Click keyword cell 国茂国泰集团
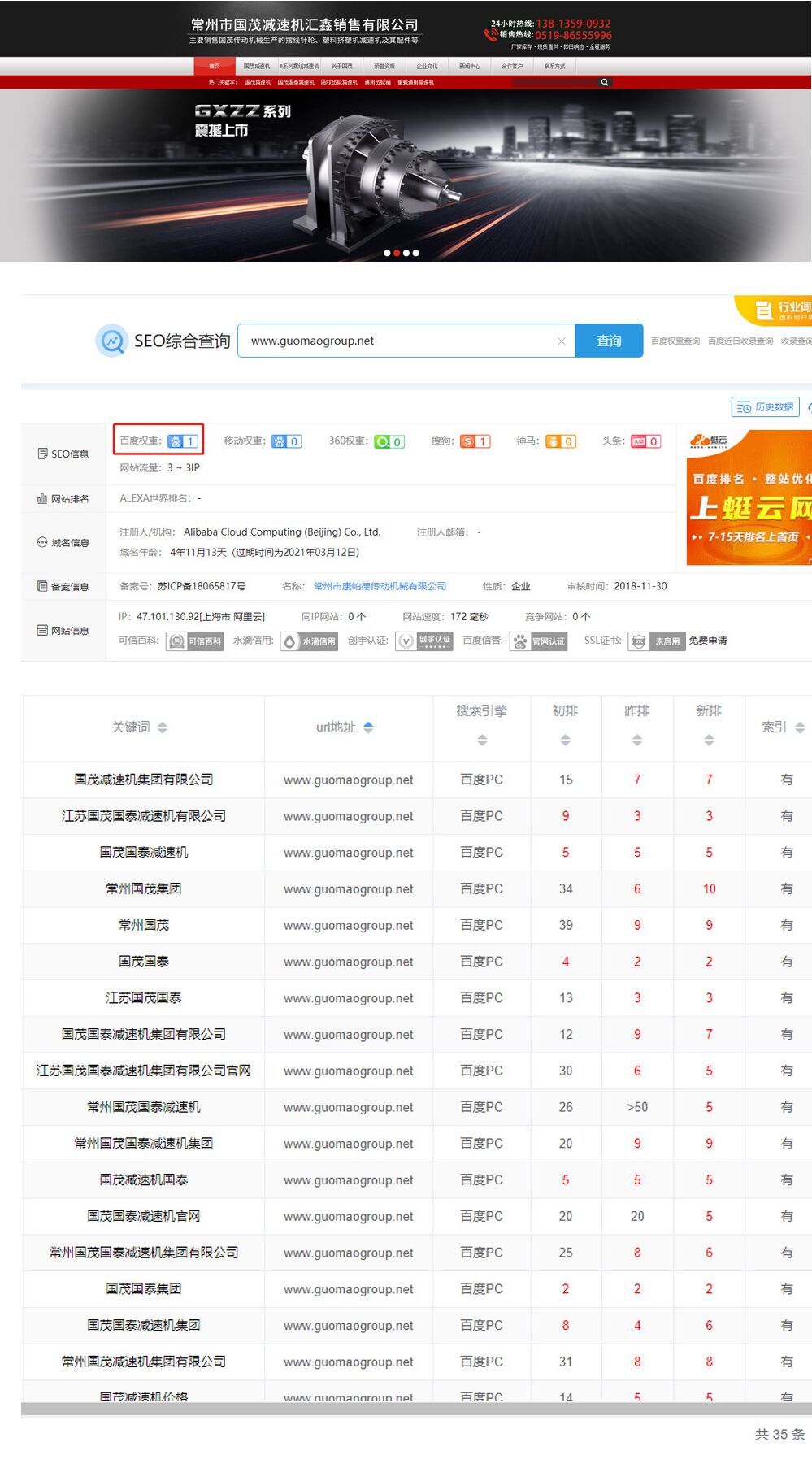Viewport: 812px width, 1468px height. coord(144,1289)
